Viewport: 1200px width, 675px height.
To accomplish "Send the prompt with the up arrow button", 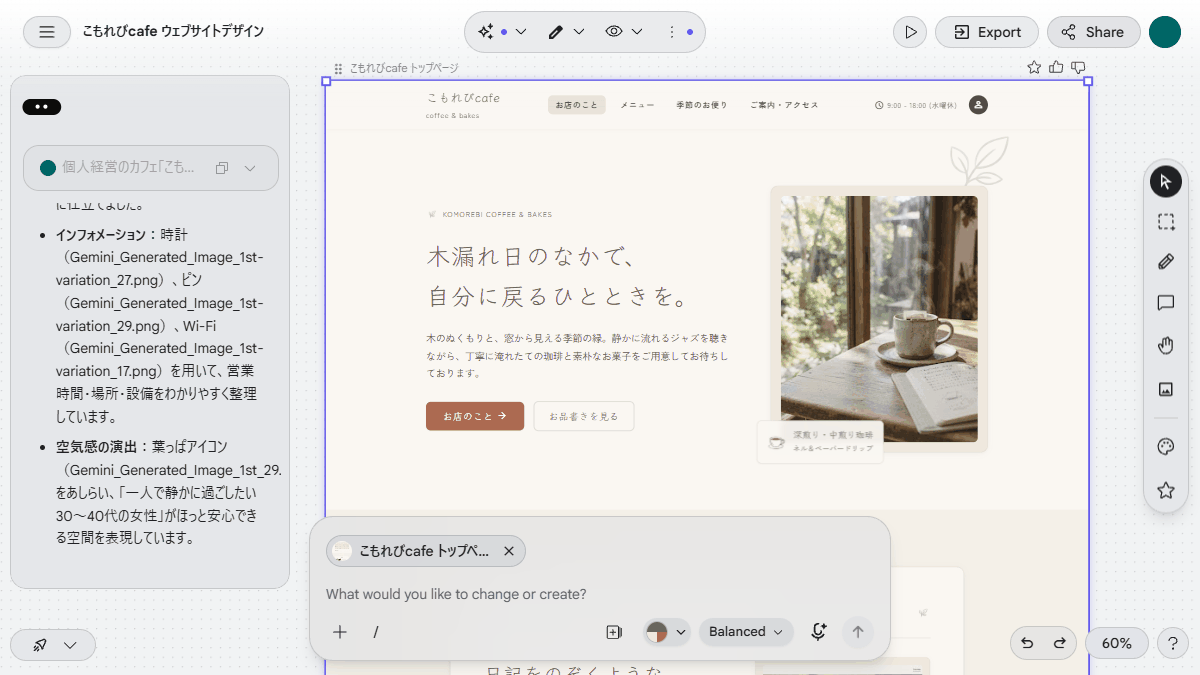I will point(857,632).
